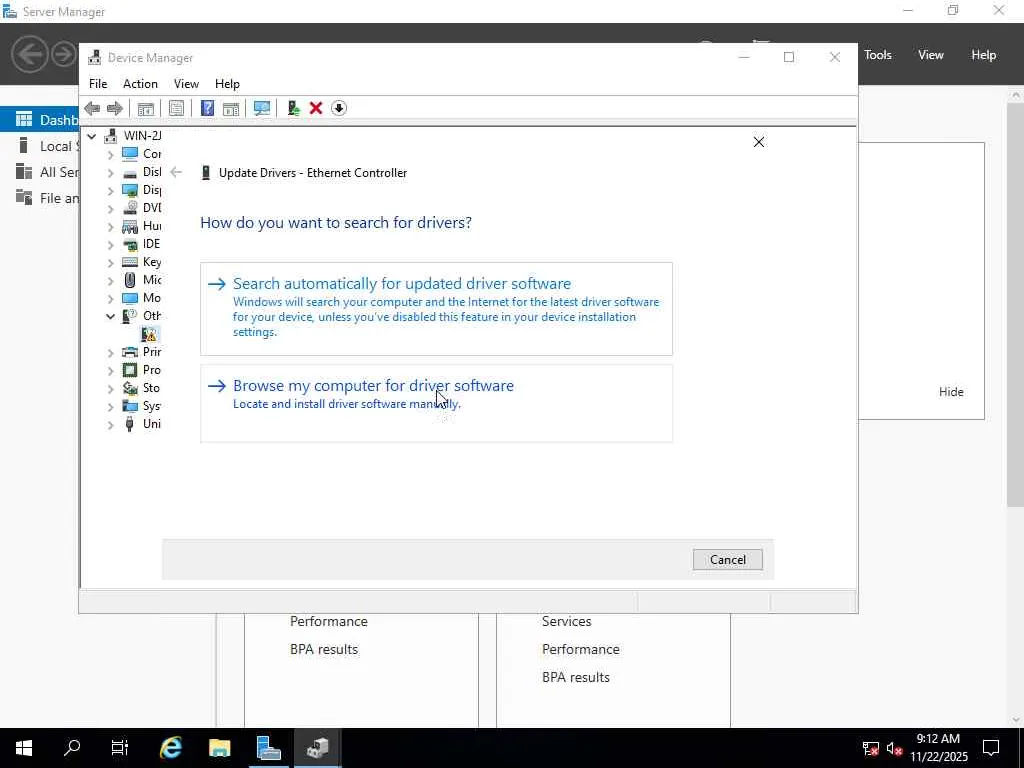Expand the Computer (Cor) tree chevron
Image resolution: width=1024 pixels, height=768 pixels.
point(110,154)
